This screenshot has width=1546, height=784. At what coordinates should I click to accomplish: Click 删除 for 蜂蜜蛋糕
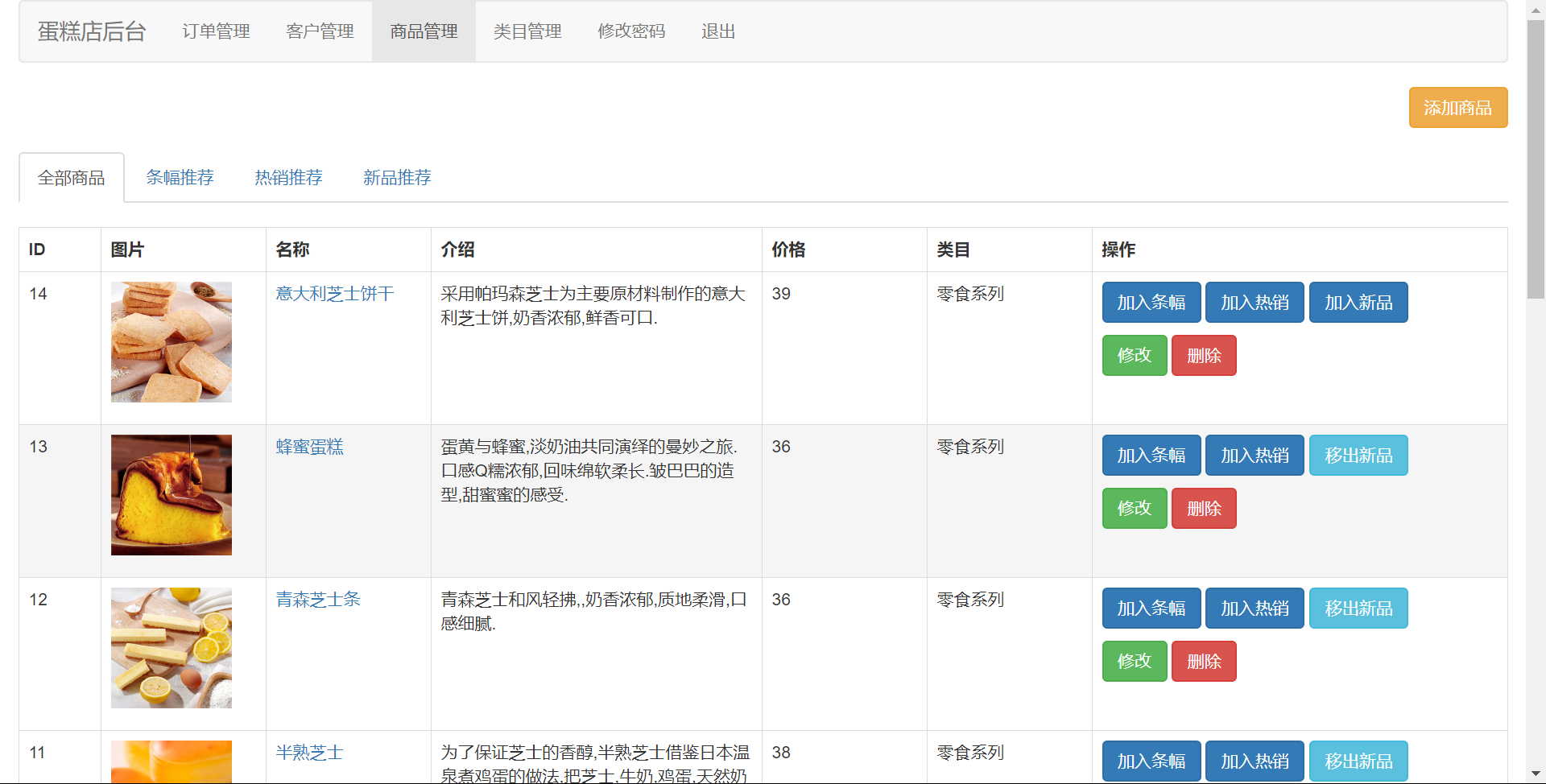[1204, 509]
